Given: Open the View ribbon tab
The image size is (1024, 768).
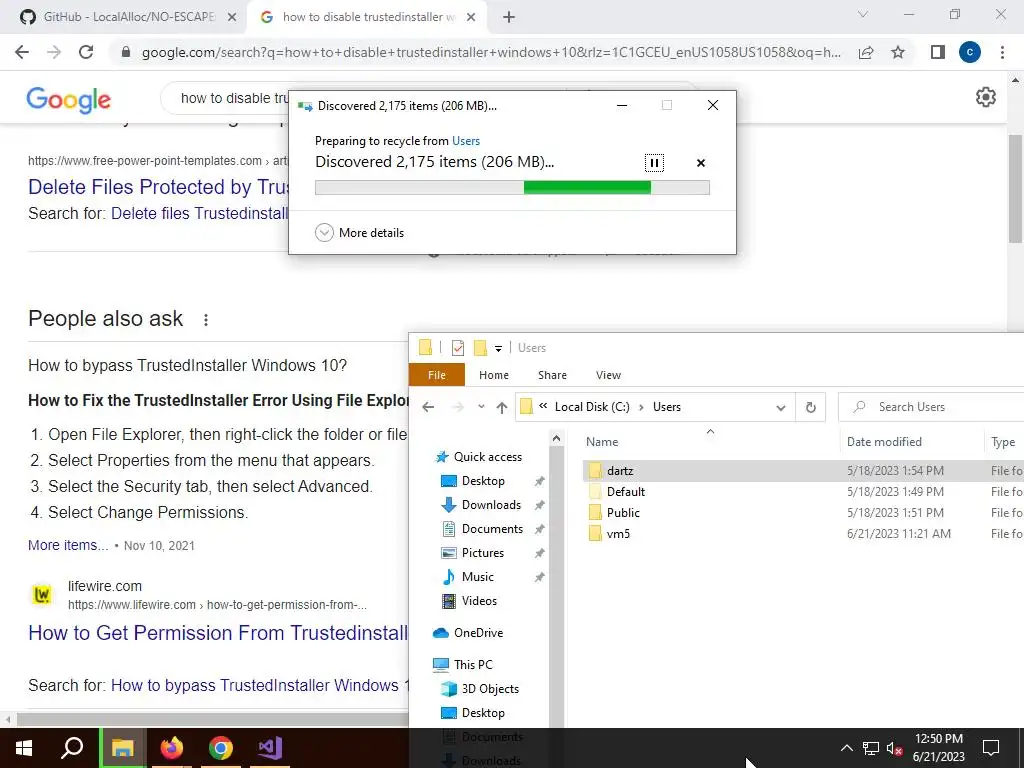Looking at the screenshot, I should click(x=608, y=375).
